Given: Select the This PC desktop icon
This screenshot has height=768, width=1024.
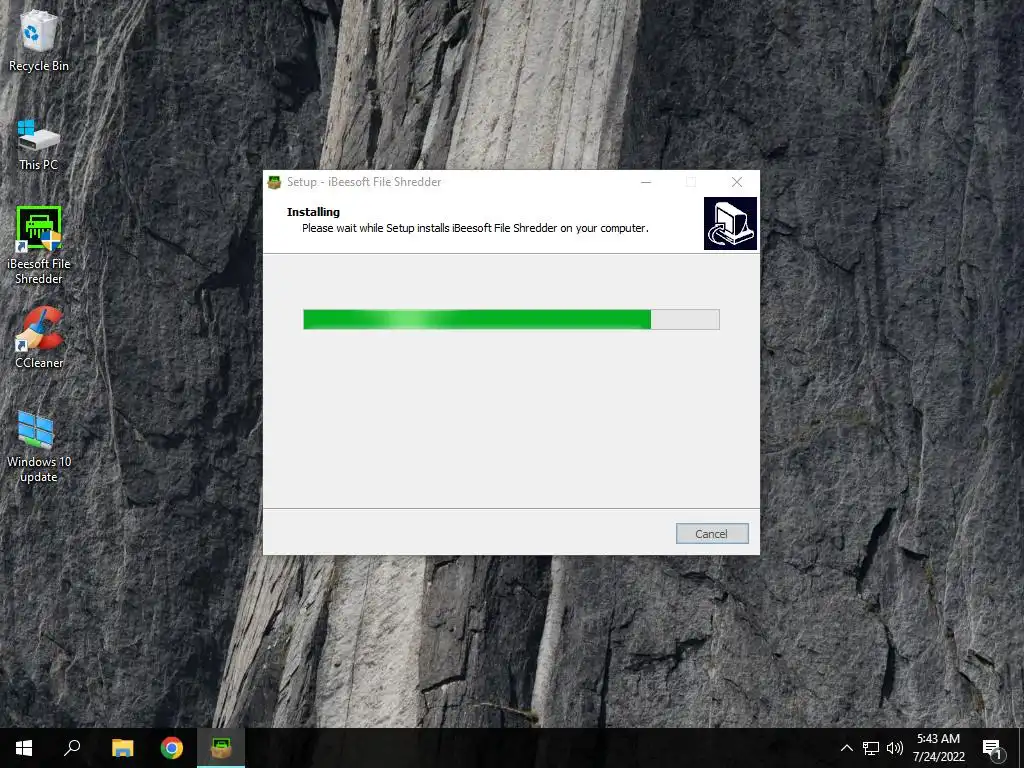Looking at the screenshot, I should click(x=38, y=145).
